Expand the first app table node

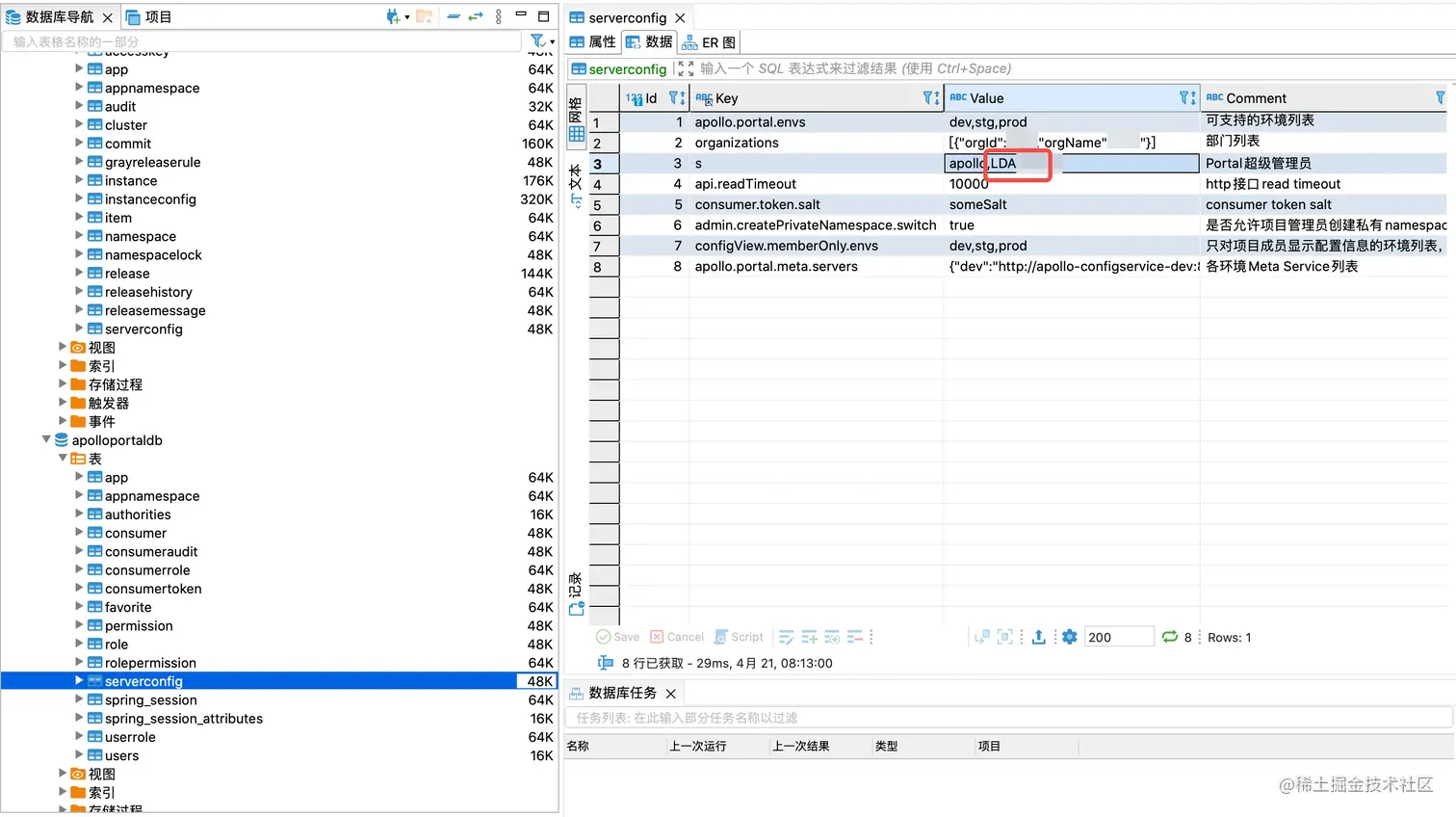pos(79,69)
